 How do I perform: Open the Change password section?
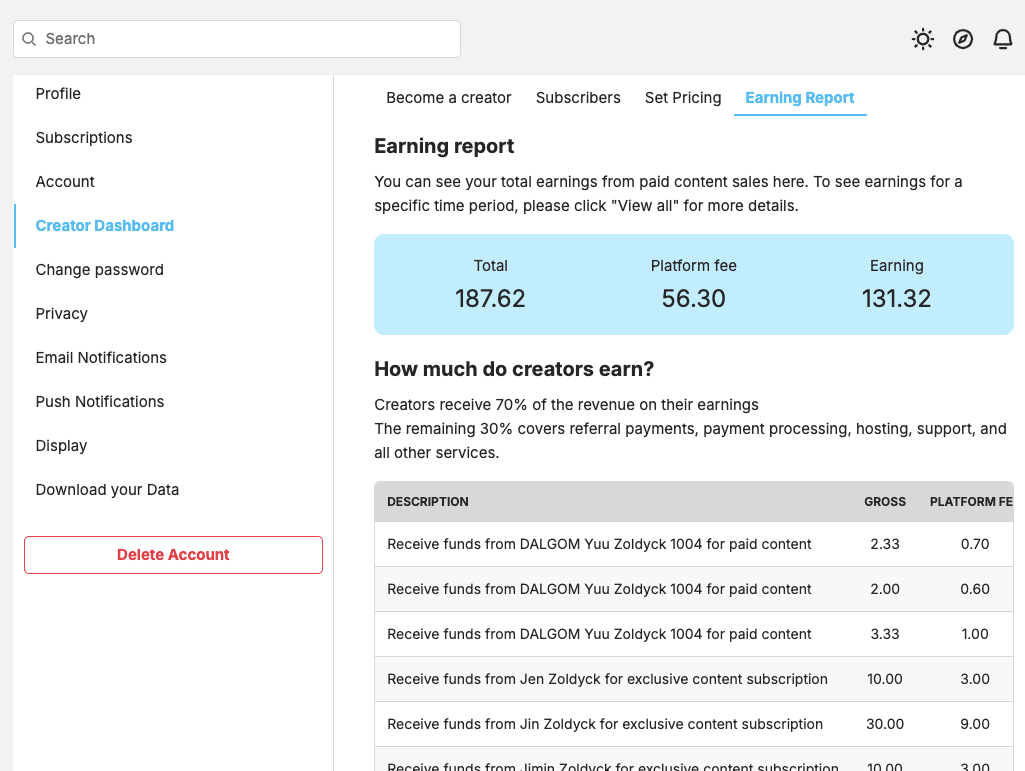[99, 269]
